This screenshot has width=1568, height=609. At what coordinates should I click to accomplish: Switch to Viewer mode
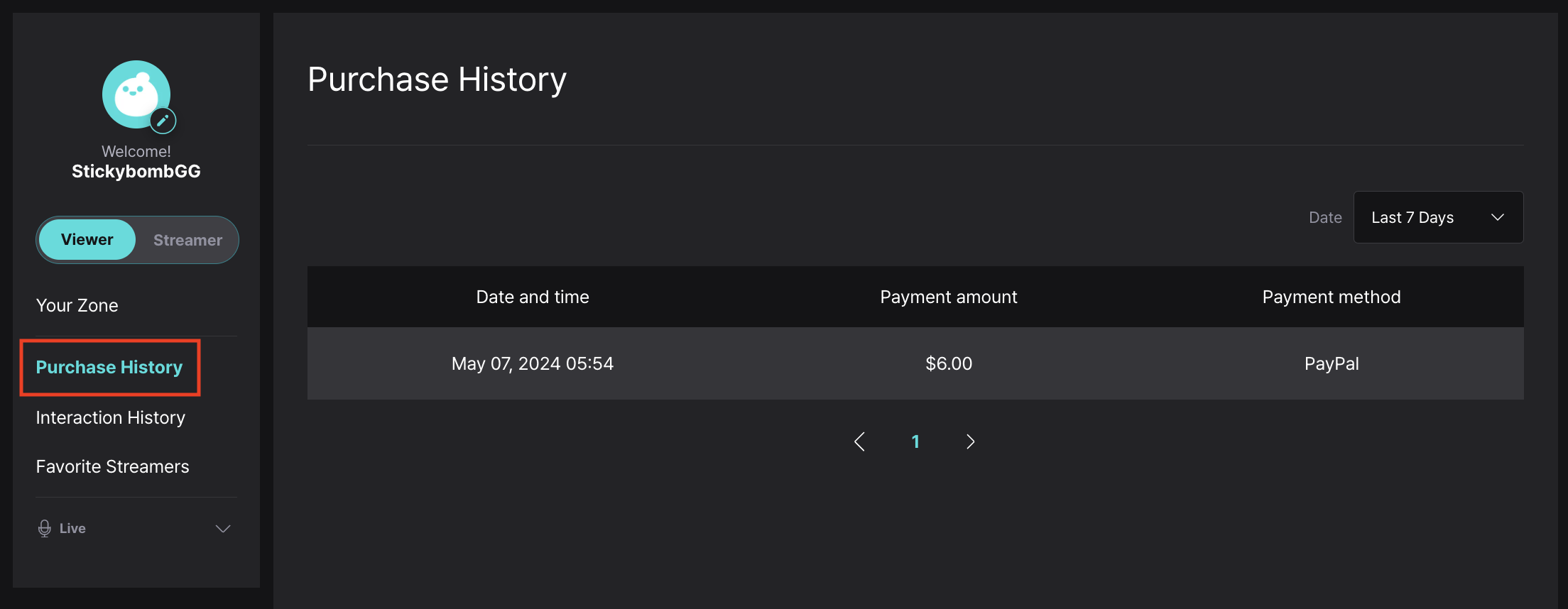pos(87,240)
